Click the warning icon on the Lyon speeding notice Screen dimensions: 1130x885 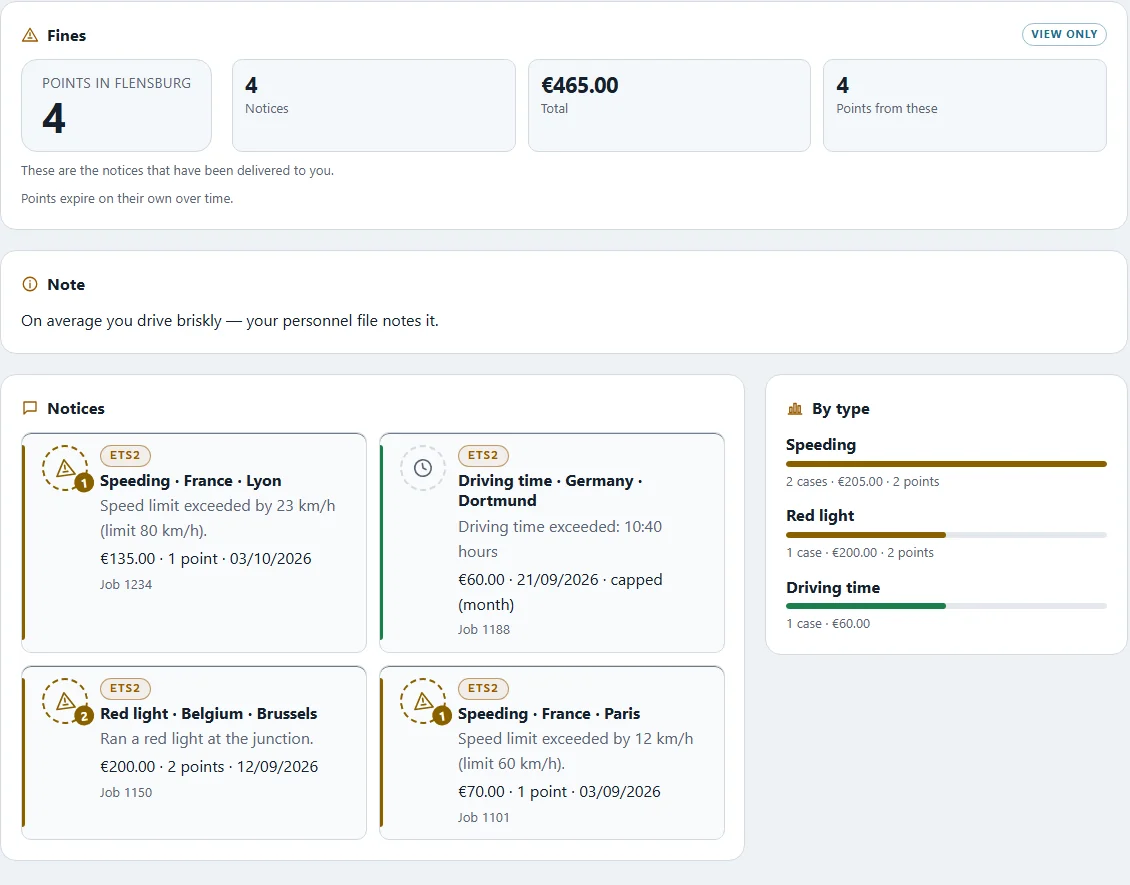[x=65, y=468]
